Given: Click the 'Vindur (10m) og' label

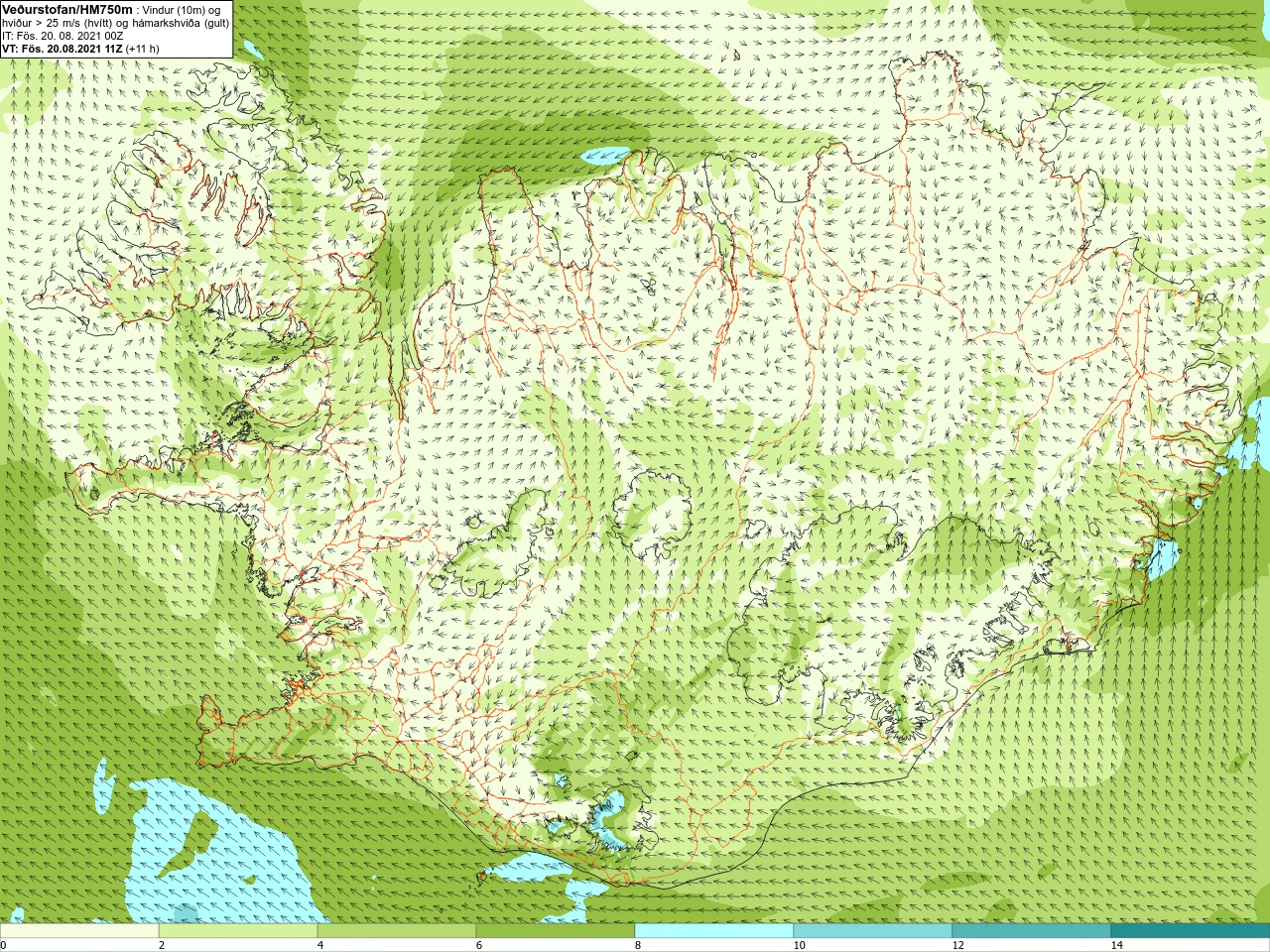Looking at the screenshot, I should [x=183, y=10].
